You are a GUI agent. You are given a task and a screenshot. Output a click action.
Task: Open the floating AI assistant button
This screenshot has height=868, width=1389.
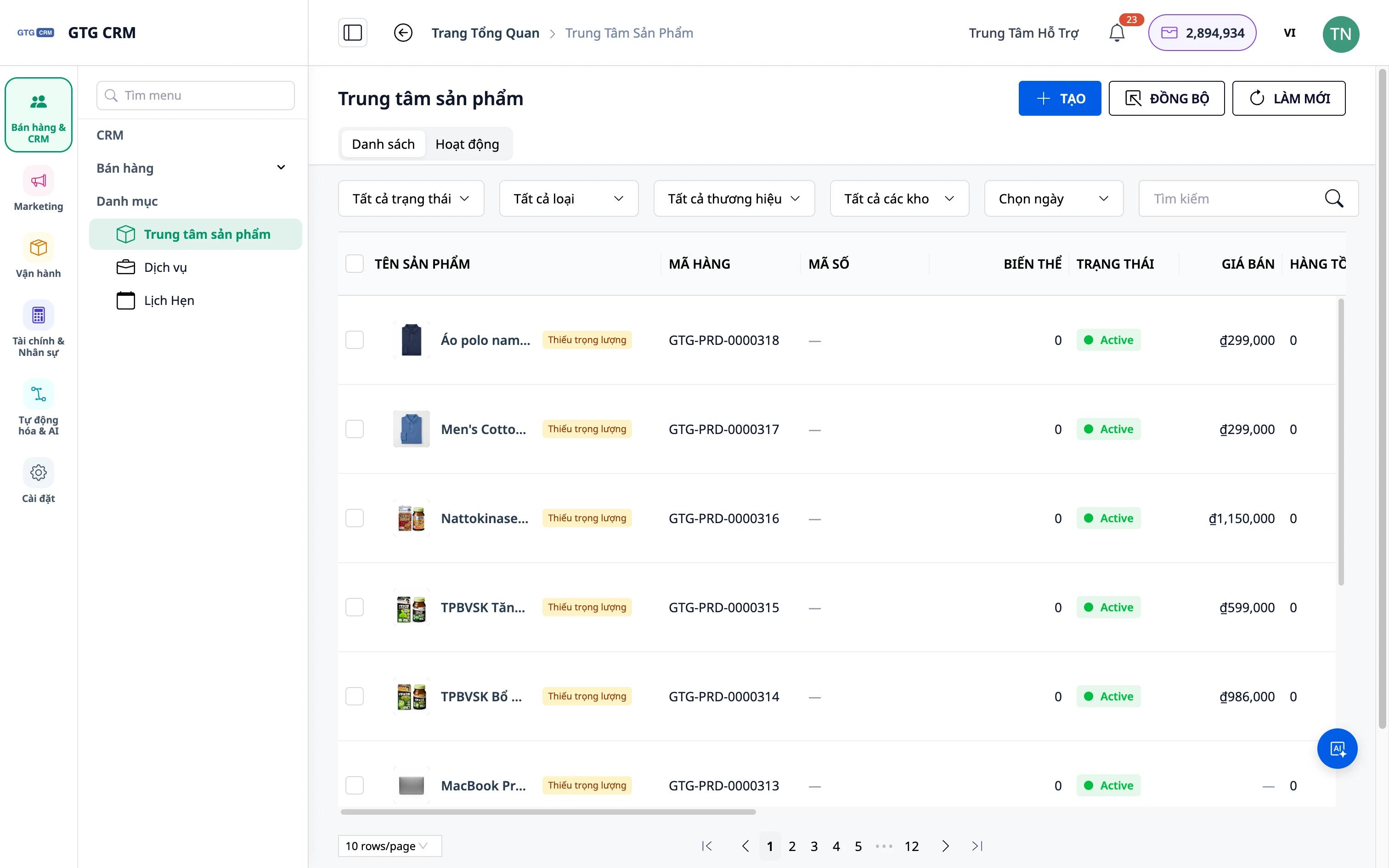(x=1337, y=749)
